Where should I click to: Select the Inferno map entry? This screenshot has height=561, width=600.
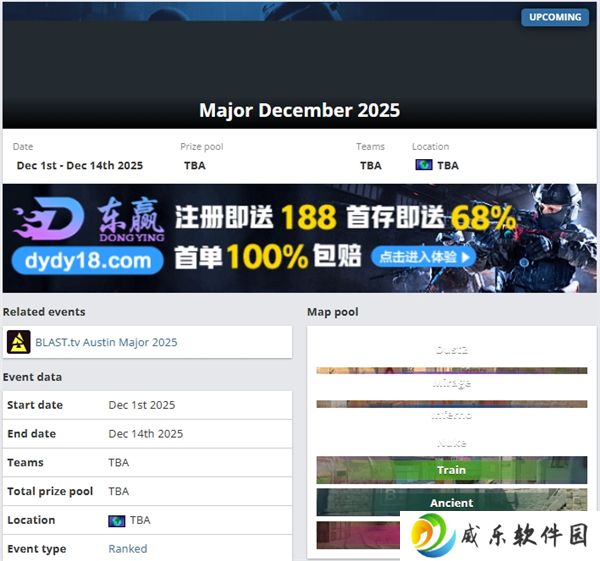tap(452, 416)
